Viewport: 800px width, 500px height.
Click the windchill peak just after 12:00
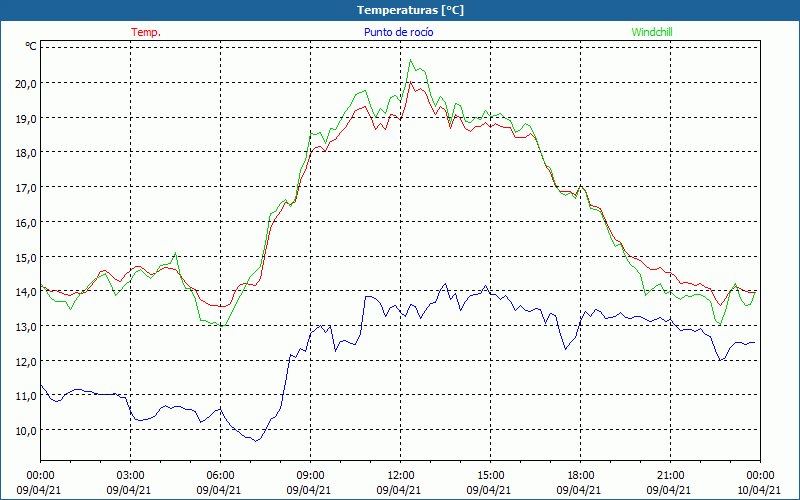coord(411,60)
